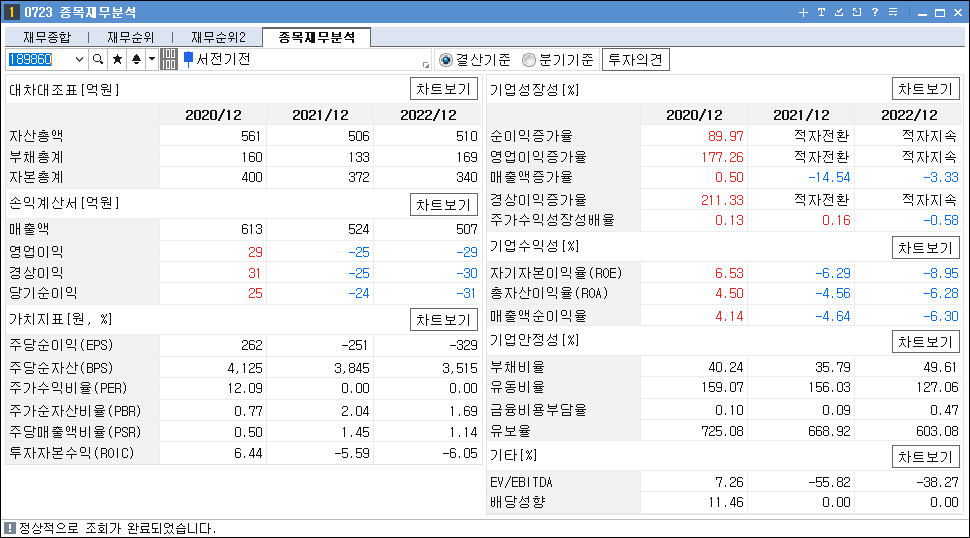This screenshot has width=970, height=538.
Task: Click 차트보기 for 가치지표 section
Action: click(x=444, y=320)
